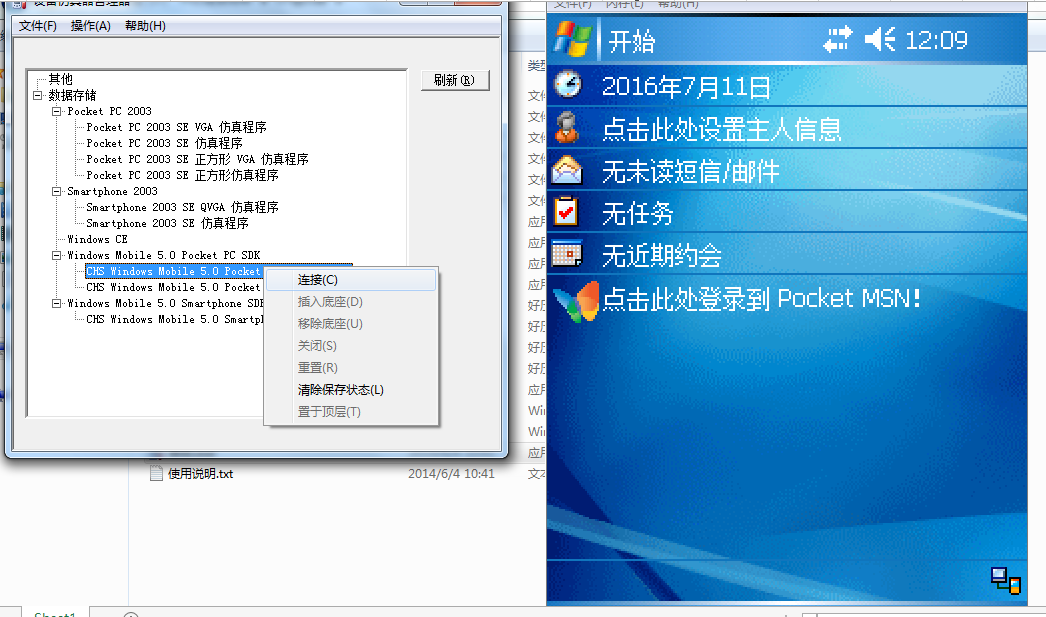The height and width of the screenshot is (617, 1046).
Task: Open the 文件(F) menu in device manager
Action: tap(37, 26)
